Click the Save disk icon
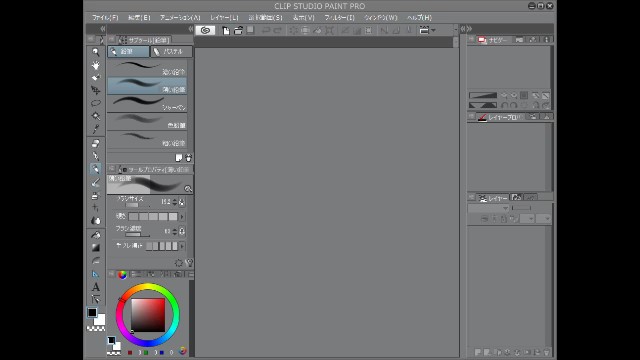This screenshot has width=640, height=360. click(x=250, y=30)
